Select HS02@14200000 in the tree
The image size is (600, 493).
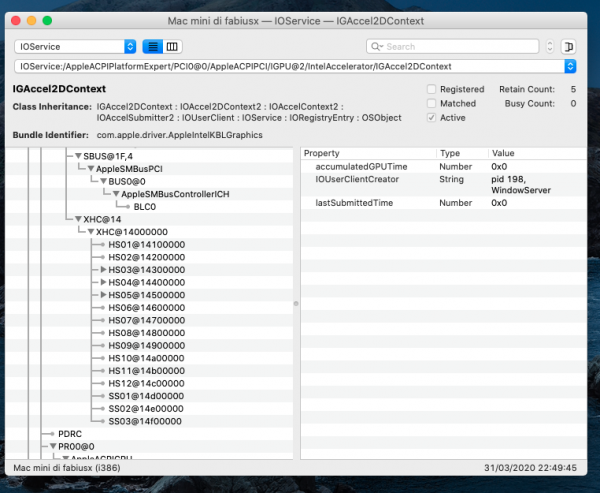point(147,257)
